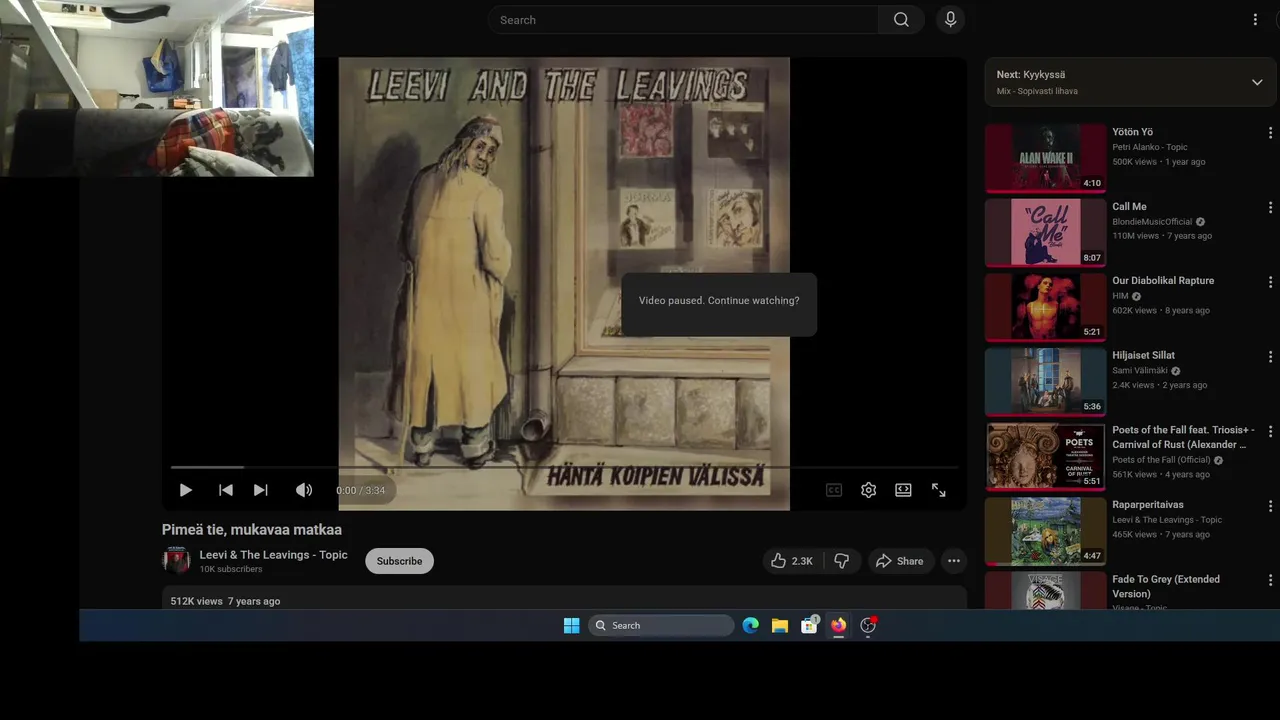
Task: Open Microsoft Store from taskbar
Action: point(809,626)
